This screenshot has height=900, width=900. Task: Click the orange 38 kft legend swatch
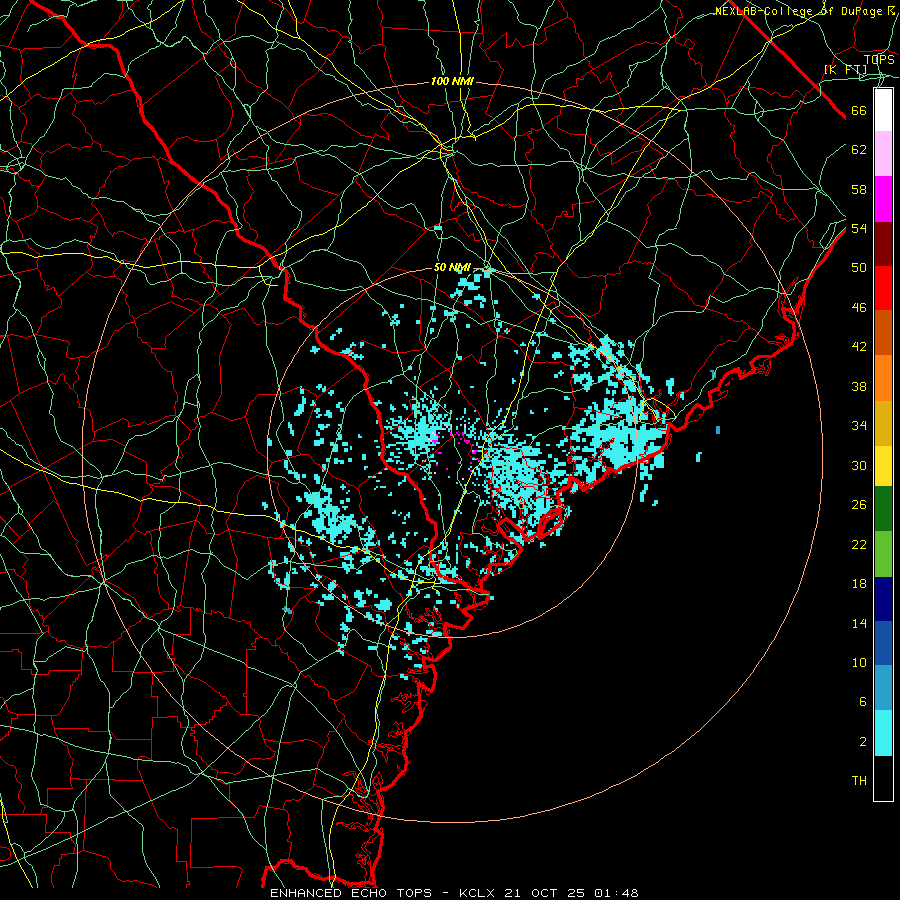click(x=883, y=378)
